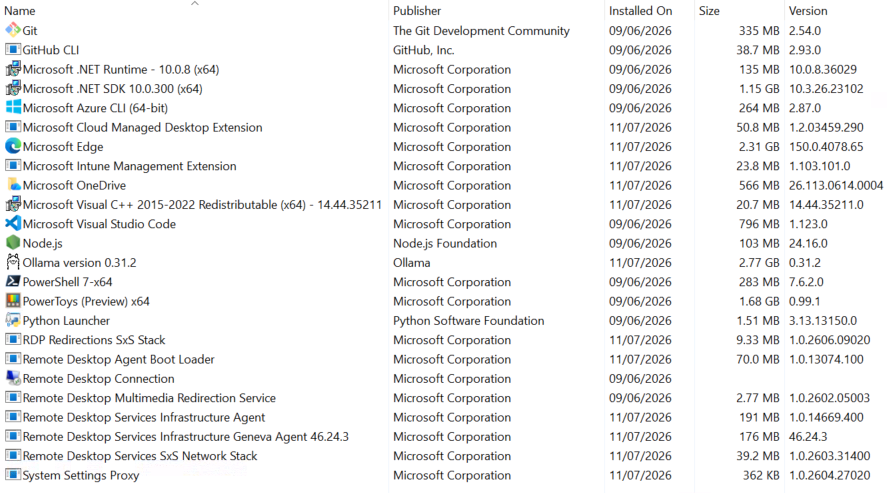Select Remote Desktop Multimedia Redirection Service name
The image size is (894, 493).
pyautogui.click(x=149, y=398)
